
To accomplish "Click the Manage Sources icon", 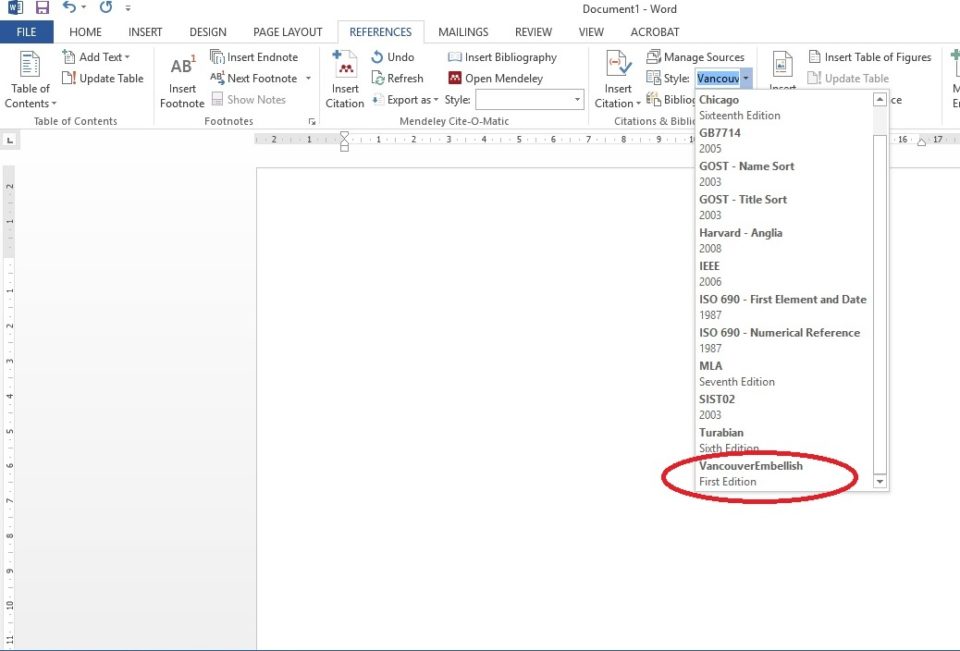I will click(x=655, y=57).
